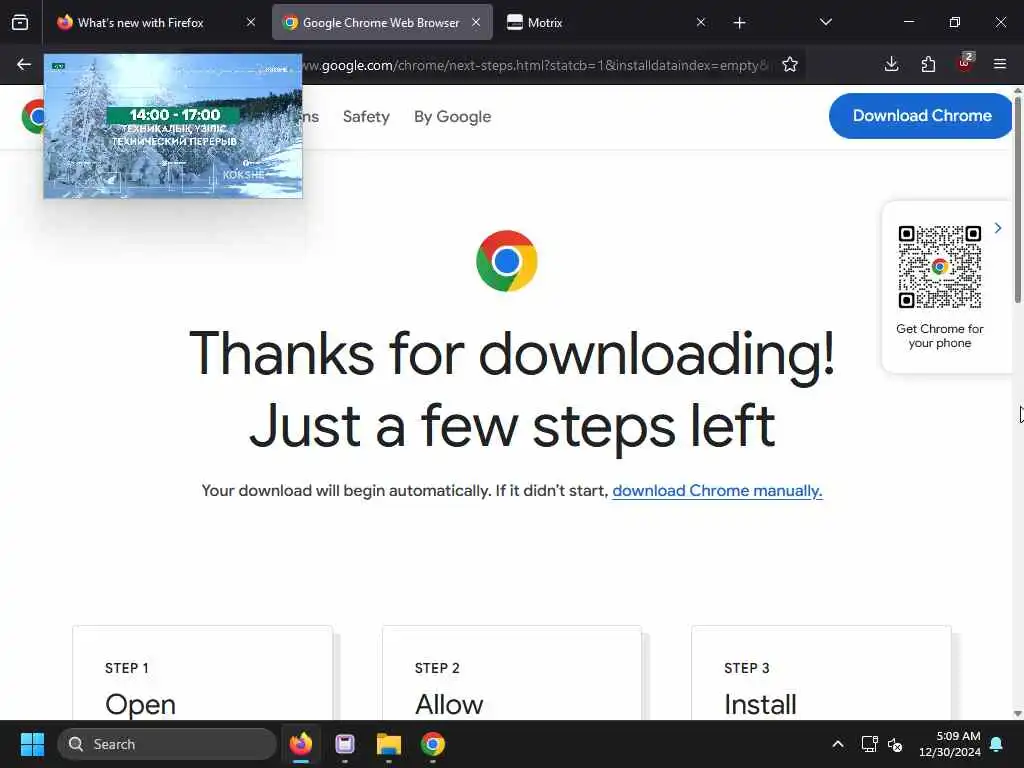Show hidden system tray icons

point(838,744)
